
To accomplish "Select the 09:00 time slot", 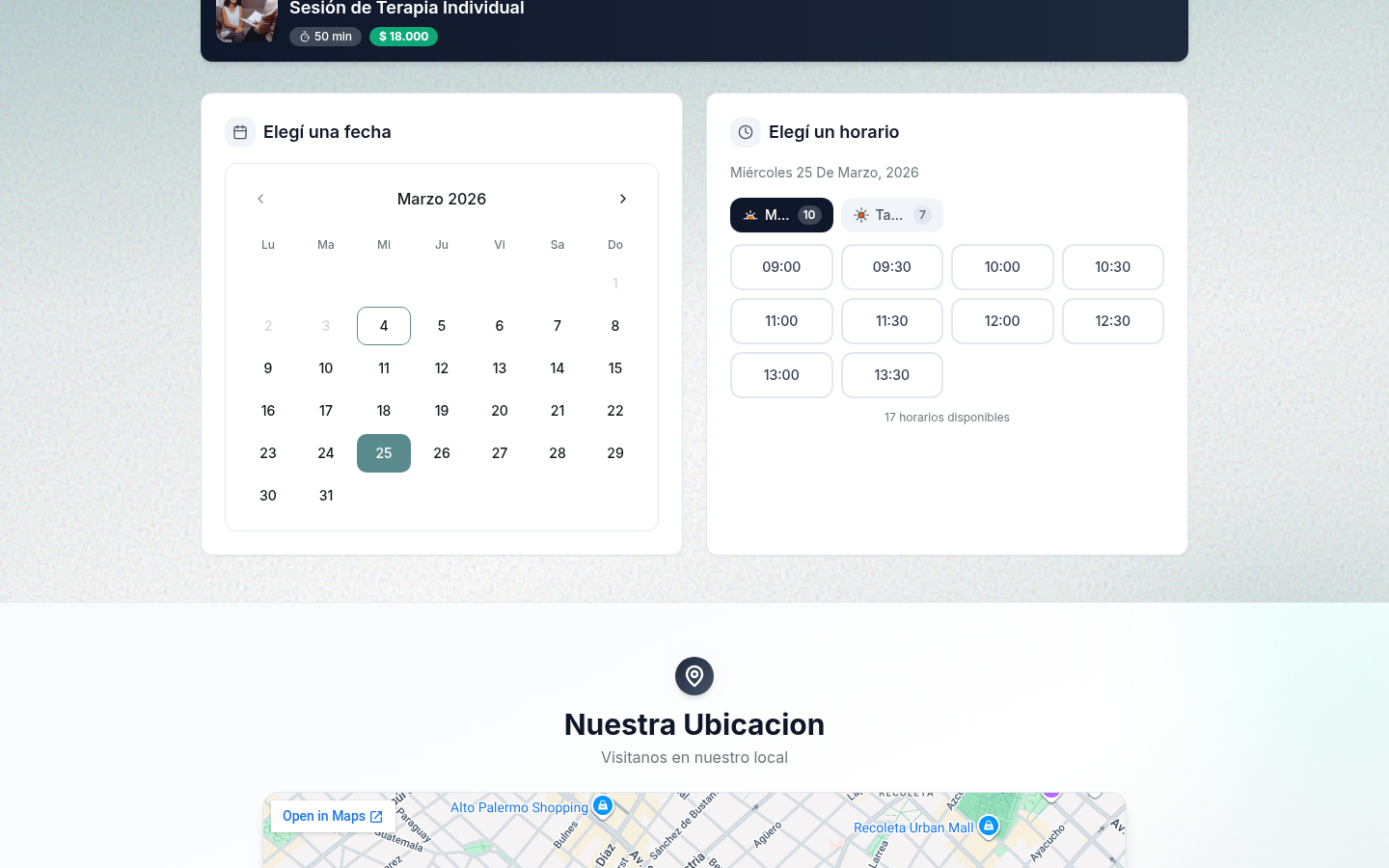I will (781, 267).
